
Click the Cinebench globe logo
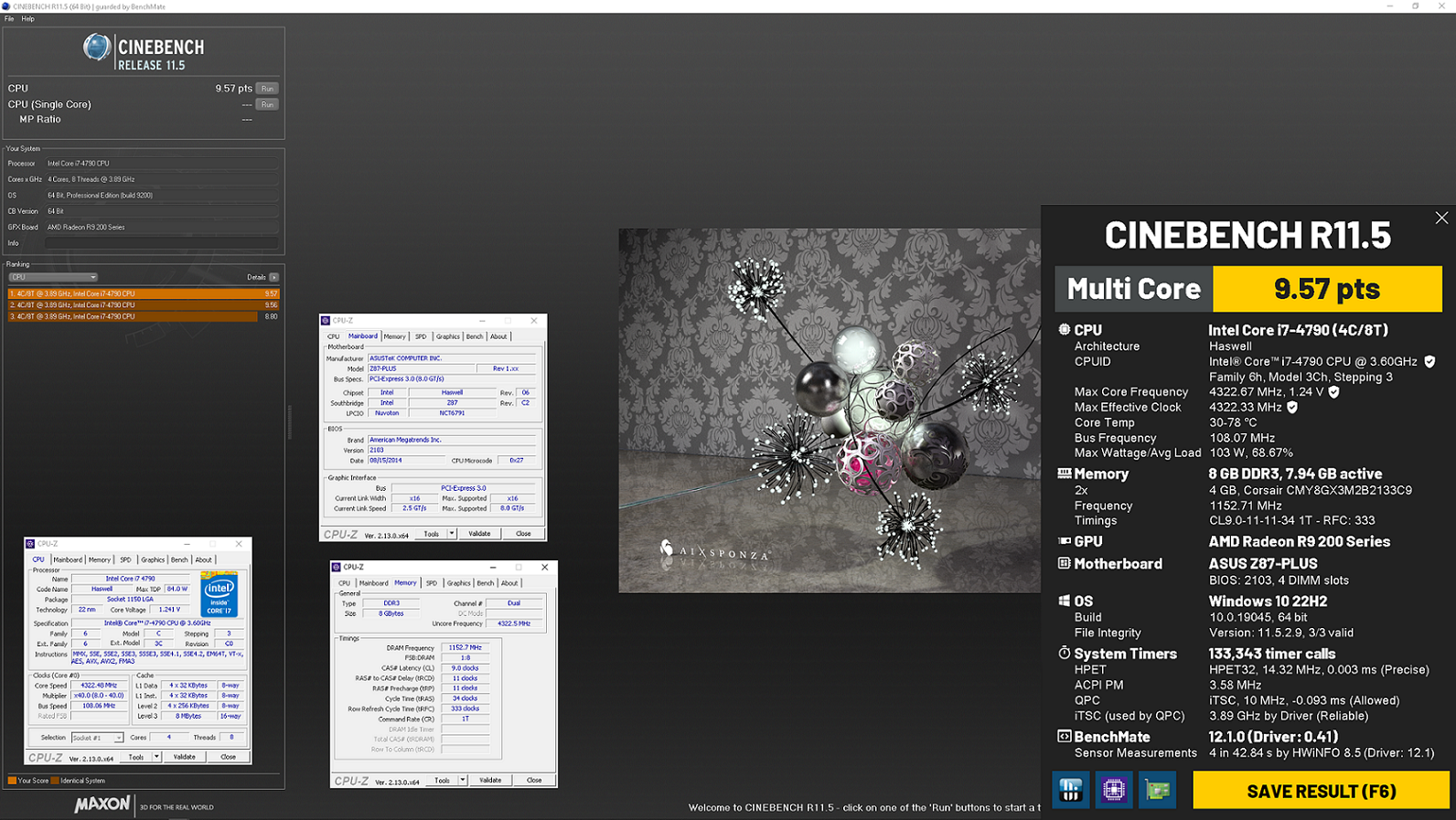coord(96,48)
